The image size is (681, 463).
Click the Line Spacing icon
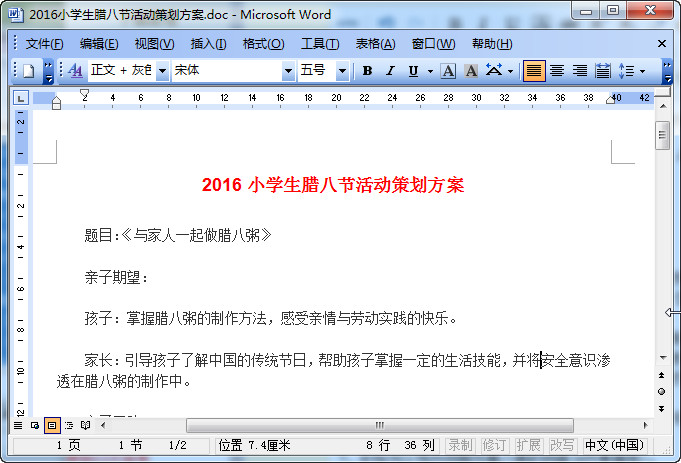tap(626, 70)
